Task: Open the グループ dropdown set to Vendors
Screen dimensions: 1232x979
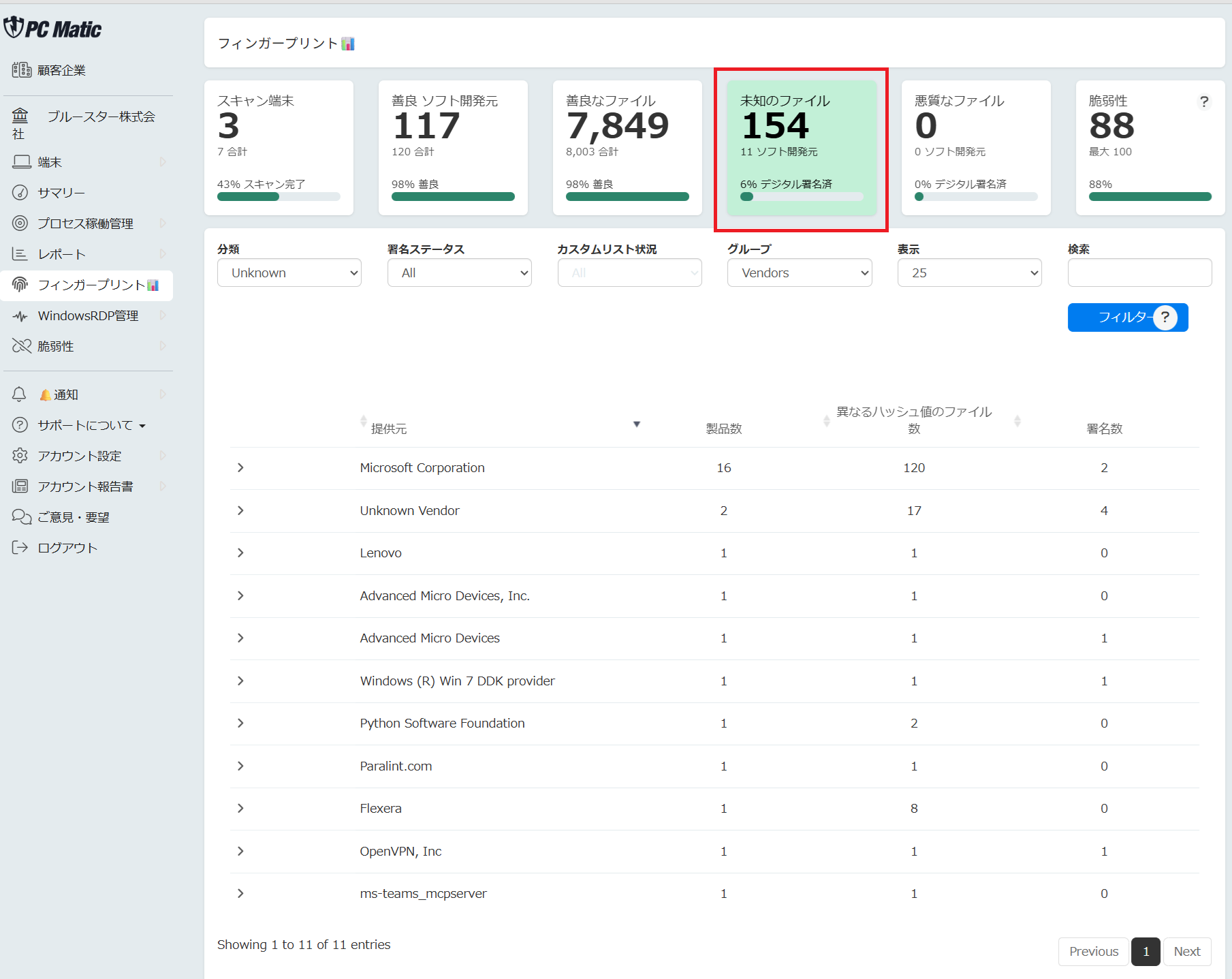Action: [800, 273]
